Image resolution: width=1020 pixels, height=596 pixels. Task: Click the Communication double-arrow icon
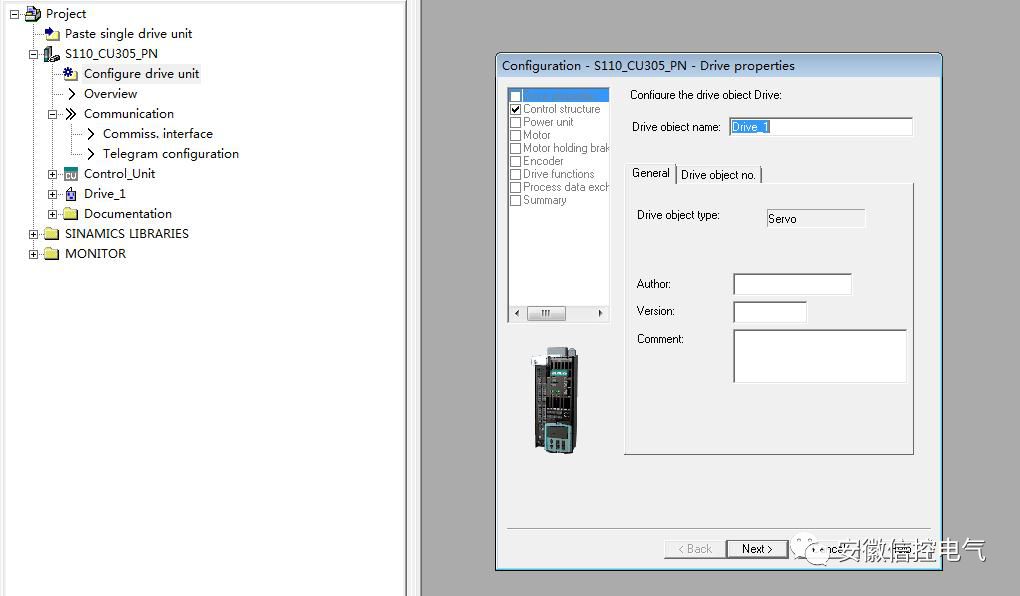[71, 114]
